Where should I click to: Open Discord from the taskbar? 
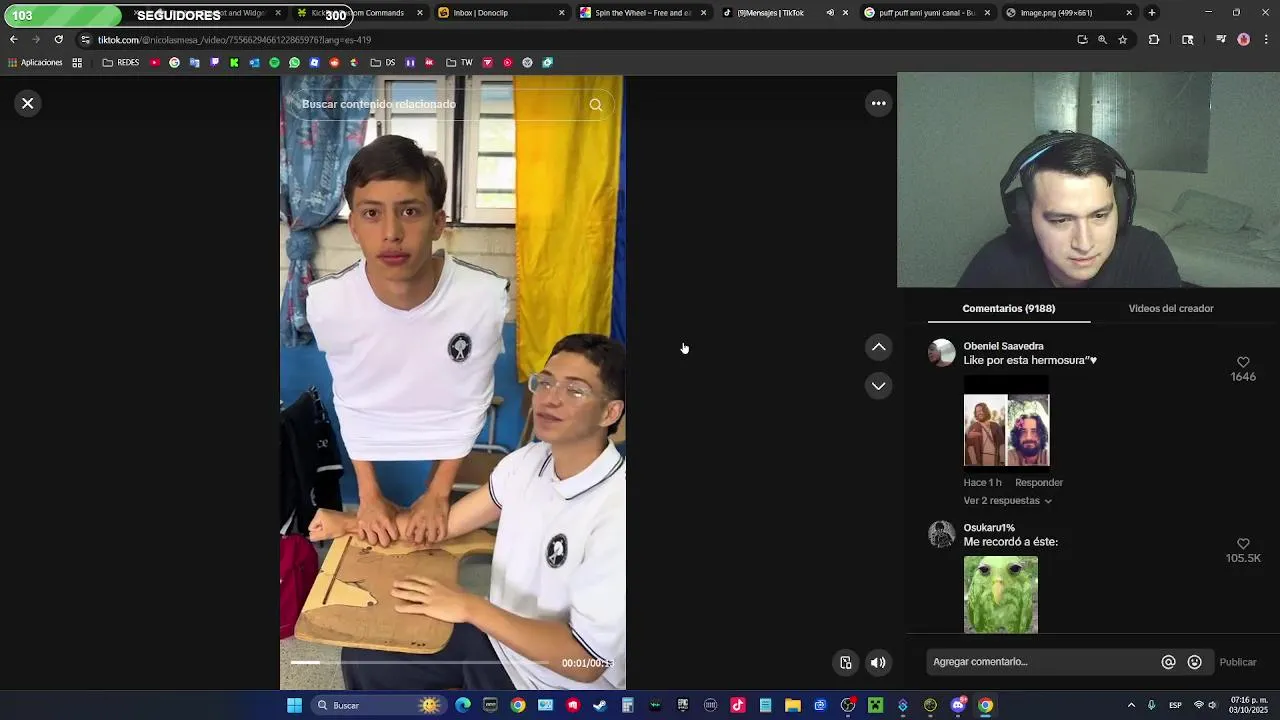click(958, 705)
